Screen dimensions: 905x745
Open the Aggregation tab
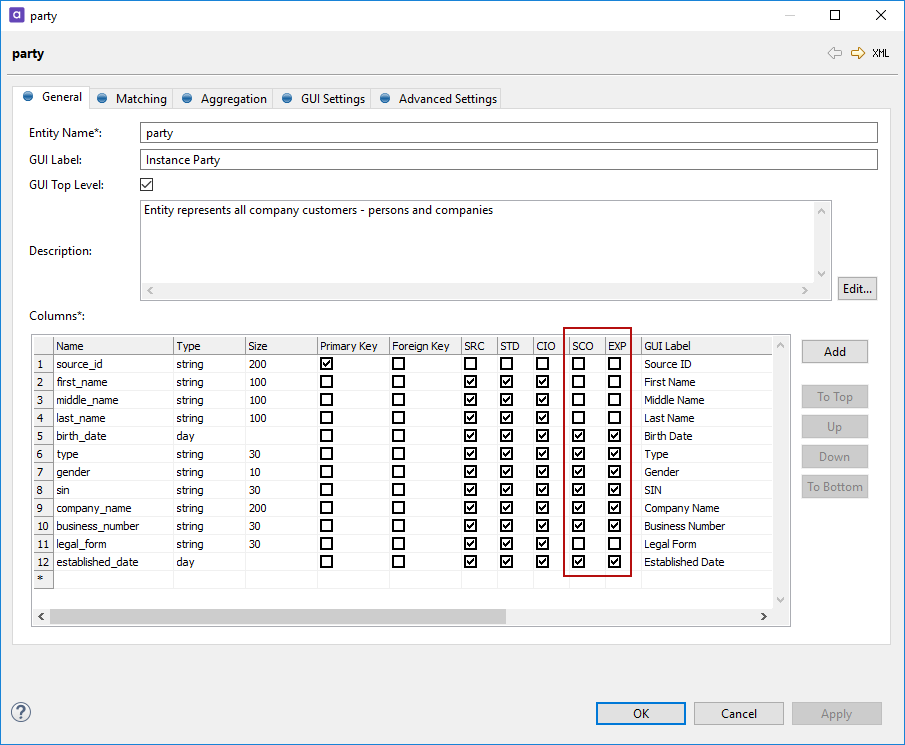tap(231, 98)
